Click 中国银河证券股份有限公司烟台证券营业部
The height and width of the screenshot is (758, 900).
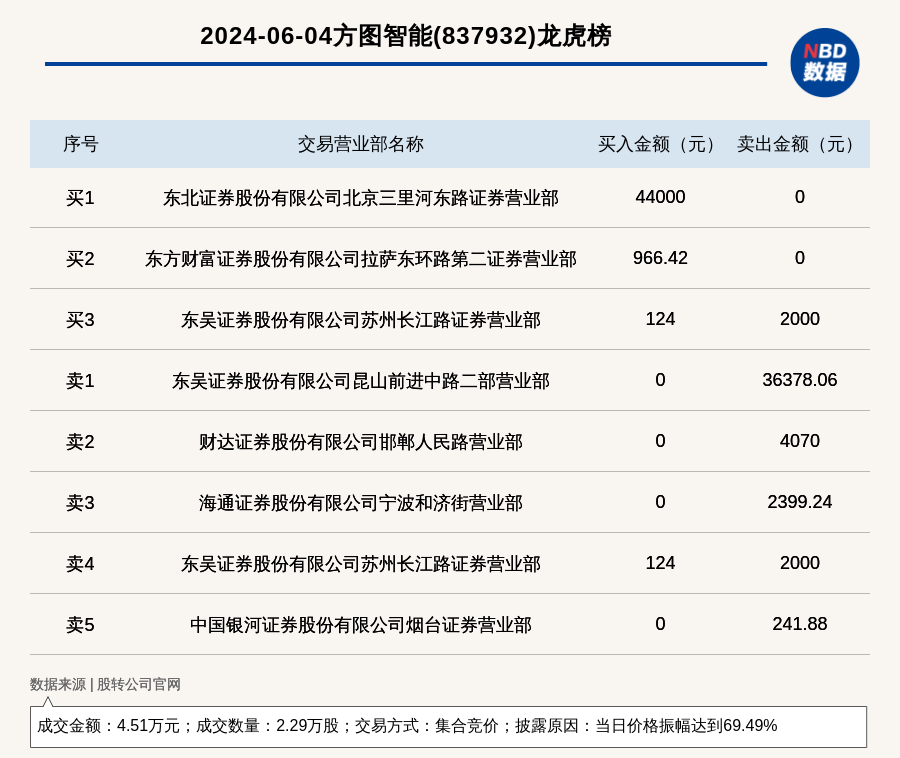[x=360, y=625]
